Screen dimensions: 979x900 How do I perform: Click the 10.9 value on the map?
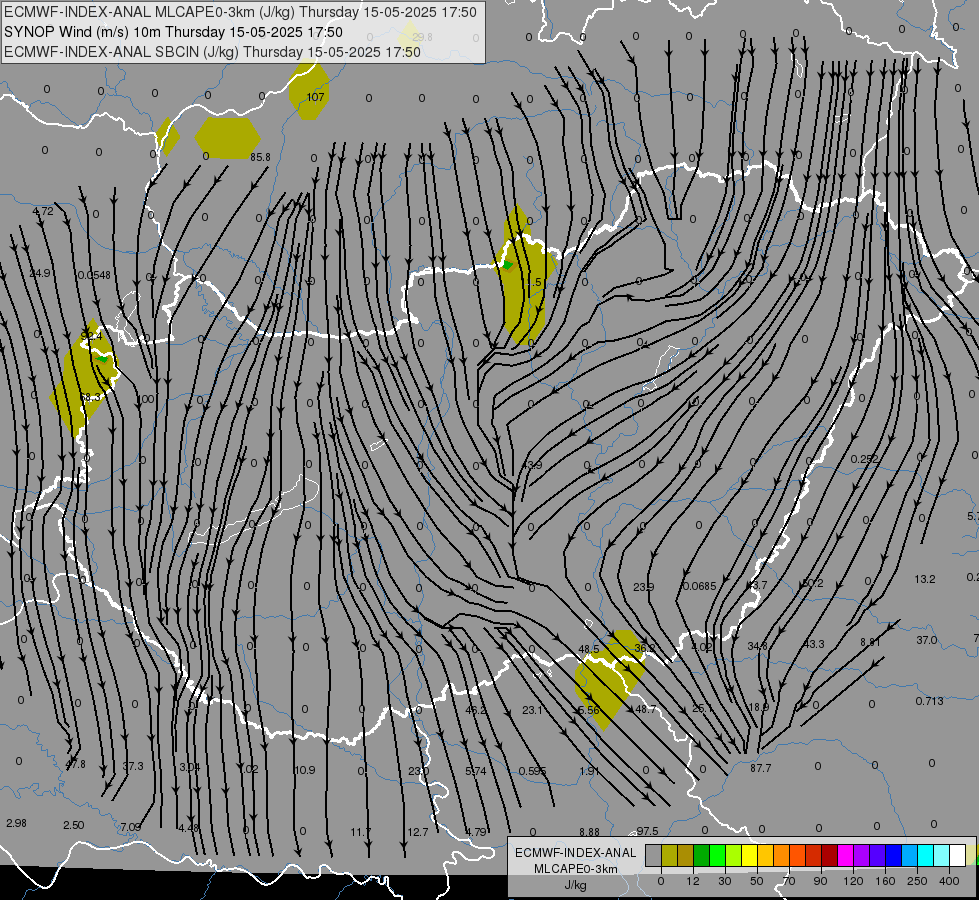point(305,769)
